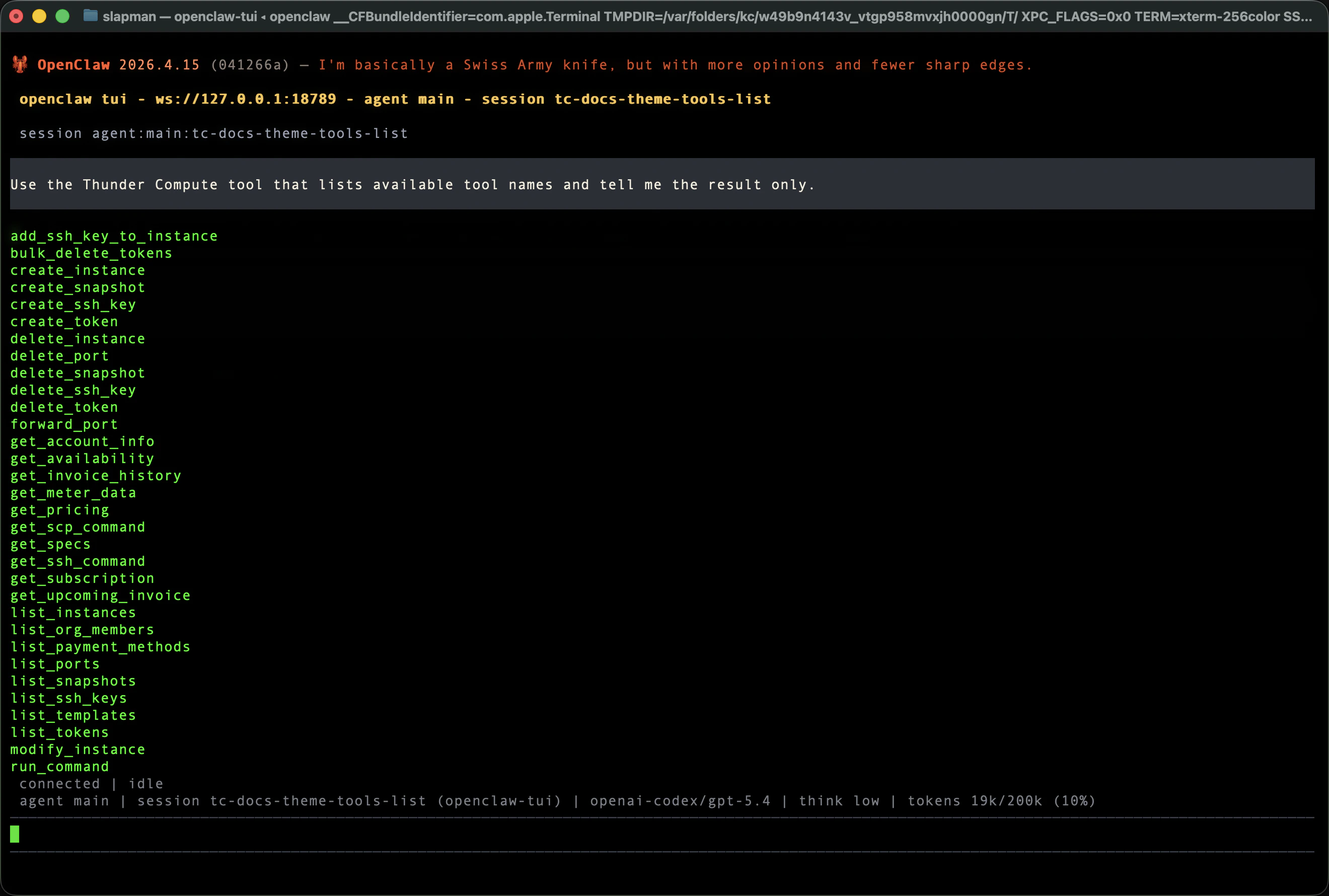This screenshot has width=1329, height=896.
Task: Select the get_upcoming_invoice line
Action: tap(101, 596)
